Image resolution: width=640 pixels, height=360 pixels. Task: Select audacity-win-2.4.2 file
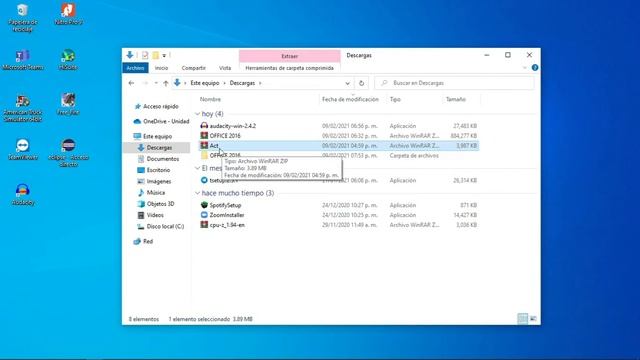pyautogui.click(x=338, y=126)
